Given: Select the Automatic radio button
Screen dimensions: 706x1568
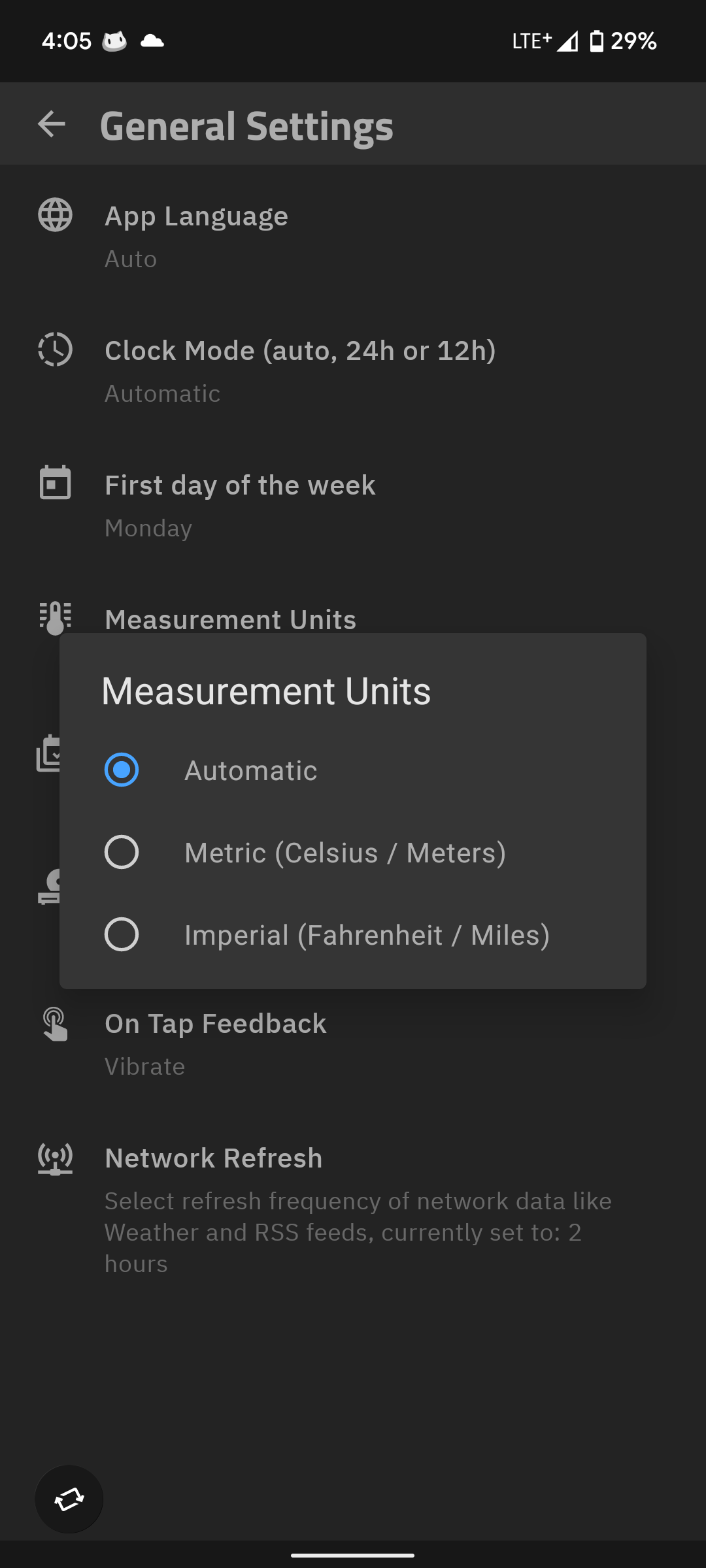Looking at the screenshot, I should [x=122, y=770].
